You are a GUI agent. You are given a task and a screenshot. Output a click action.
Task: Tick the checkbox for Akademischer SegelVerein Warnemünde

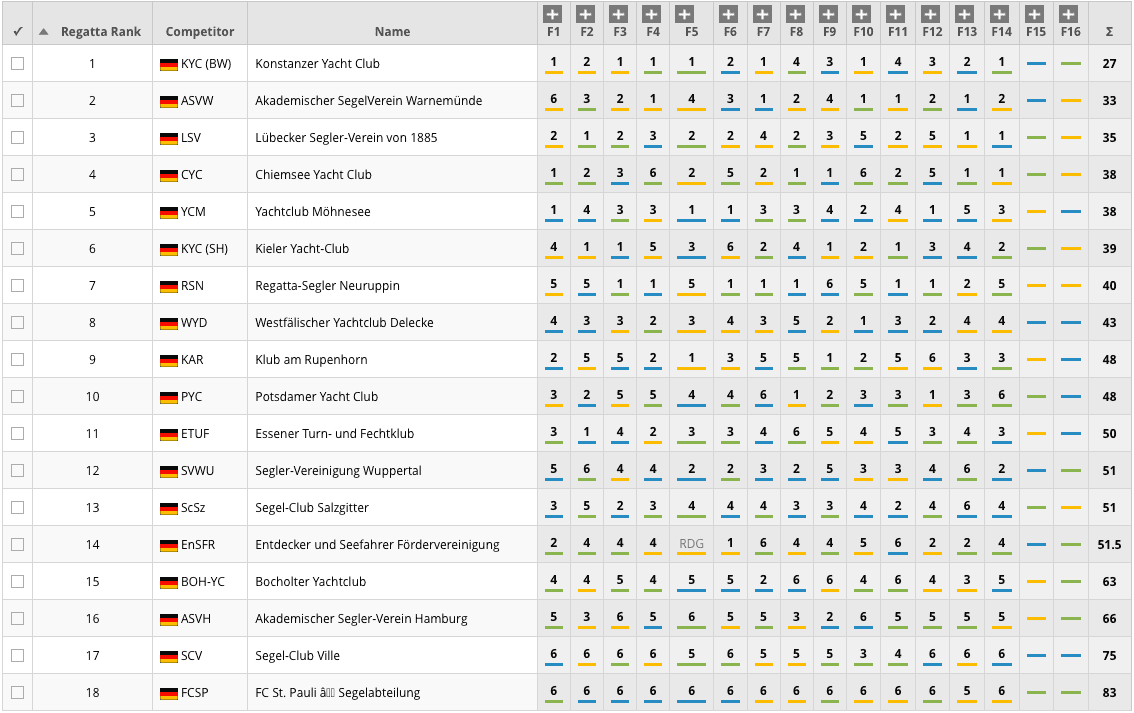17,101
